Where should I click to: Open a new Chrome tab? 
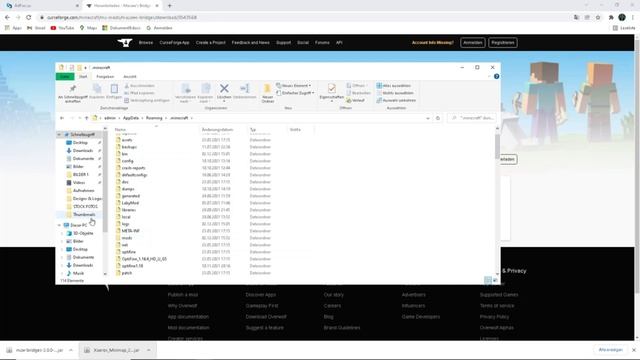tap(169, 6)
